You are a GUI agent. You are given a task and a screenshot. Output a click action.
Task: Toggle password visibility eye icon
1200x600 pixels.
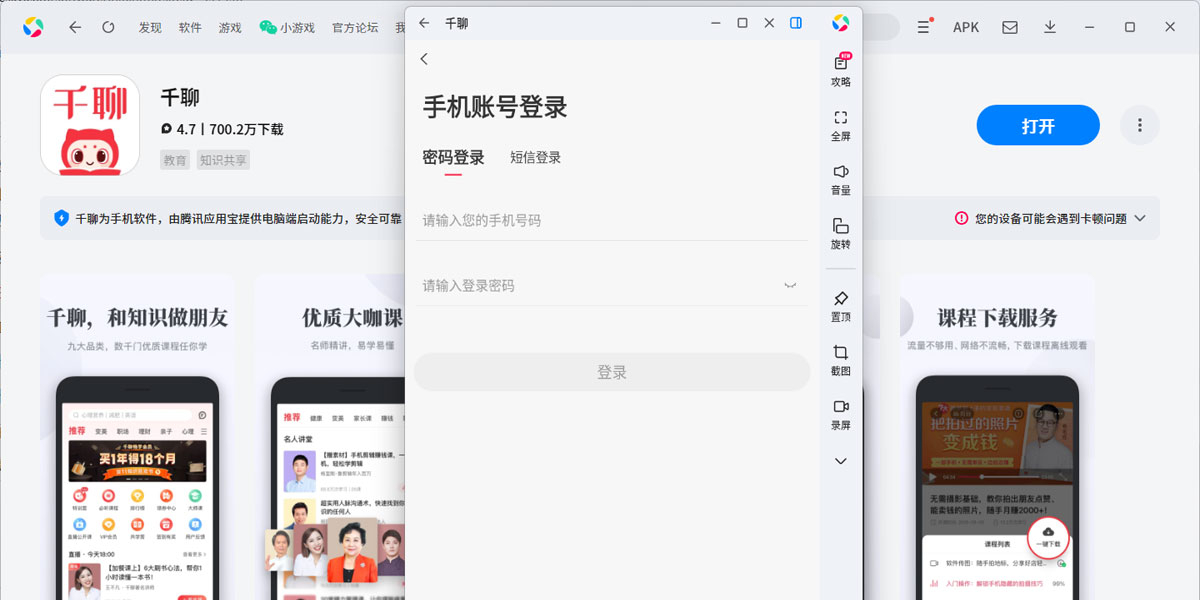click(x=790, y=285)
